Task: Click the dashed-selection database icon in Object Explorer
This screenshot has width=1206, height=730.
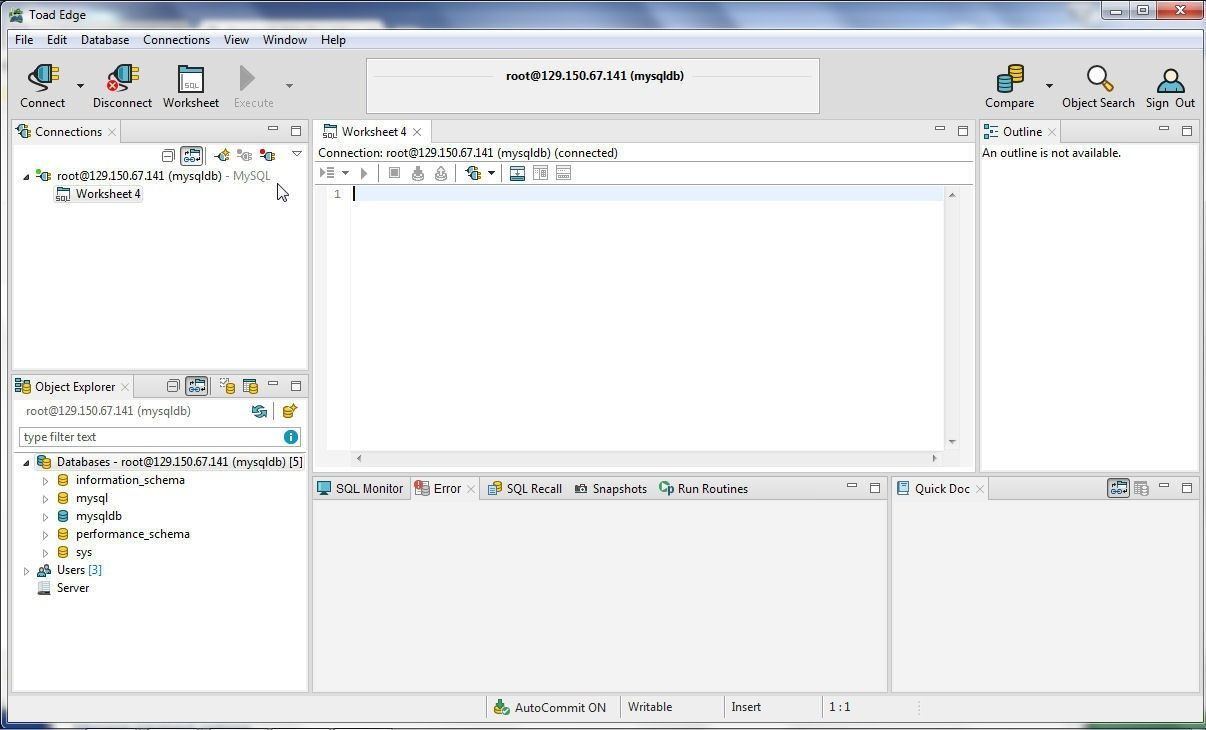Action: 227,386
